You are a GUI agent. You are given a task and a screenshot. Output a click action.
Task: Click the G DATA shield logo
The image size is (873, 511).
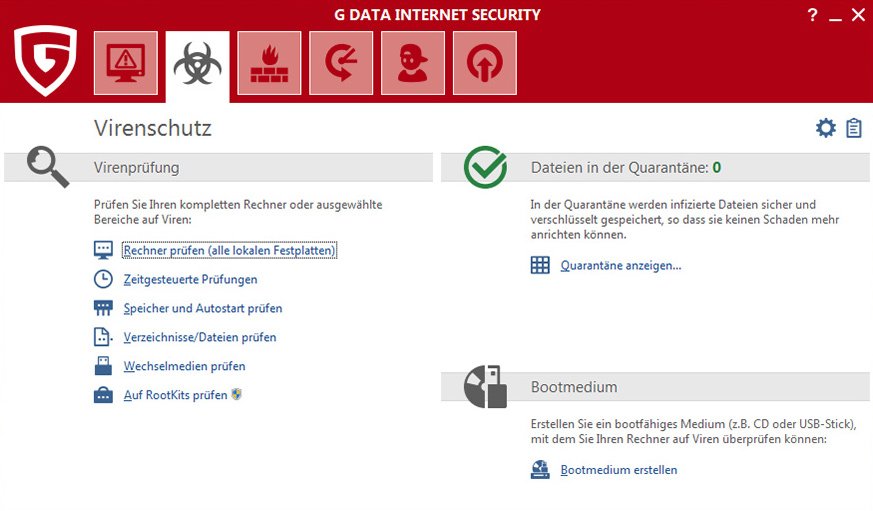46,62
